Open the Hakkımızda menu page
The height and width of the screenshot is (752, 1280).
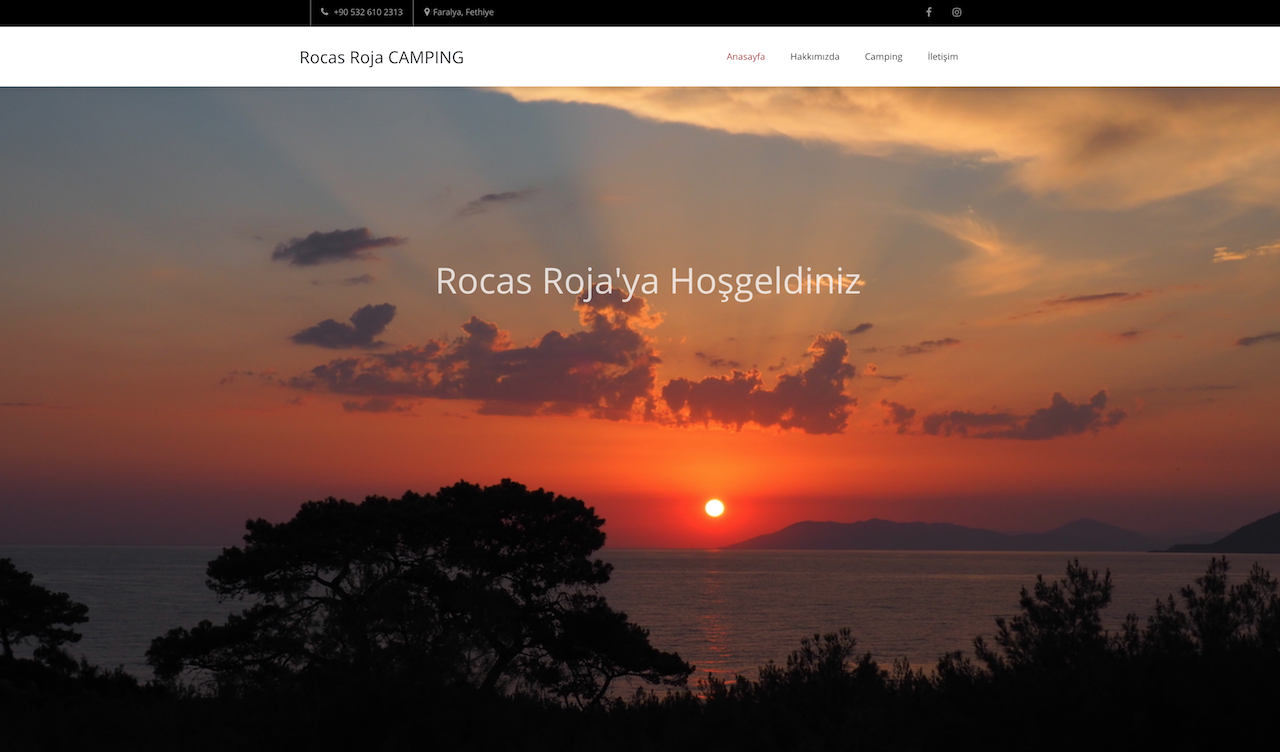coord(815,57)
